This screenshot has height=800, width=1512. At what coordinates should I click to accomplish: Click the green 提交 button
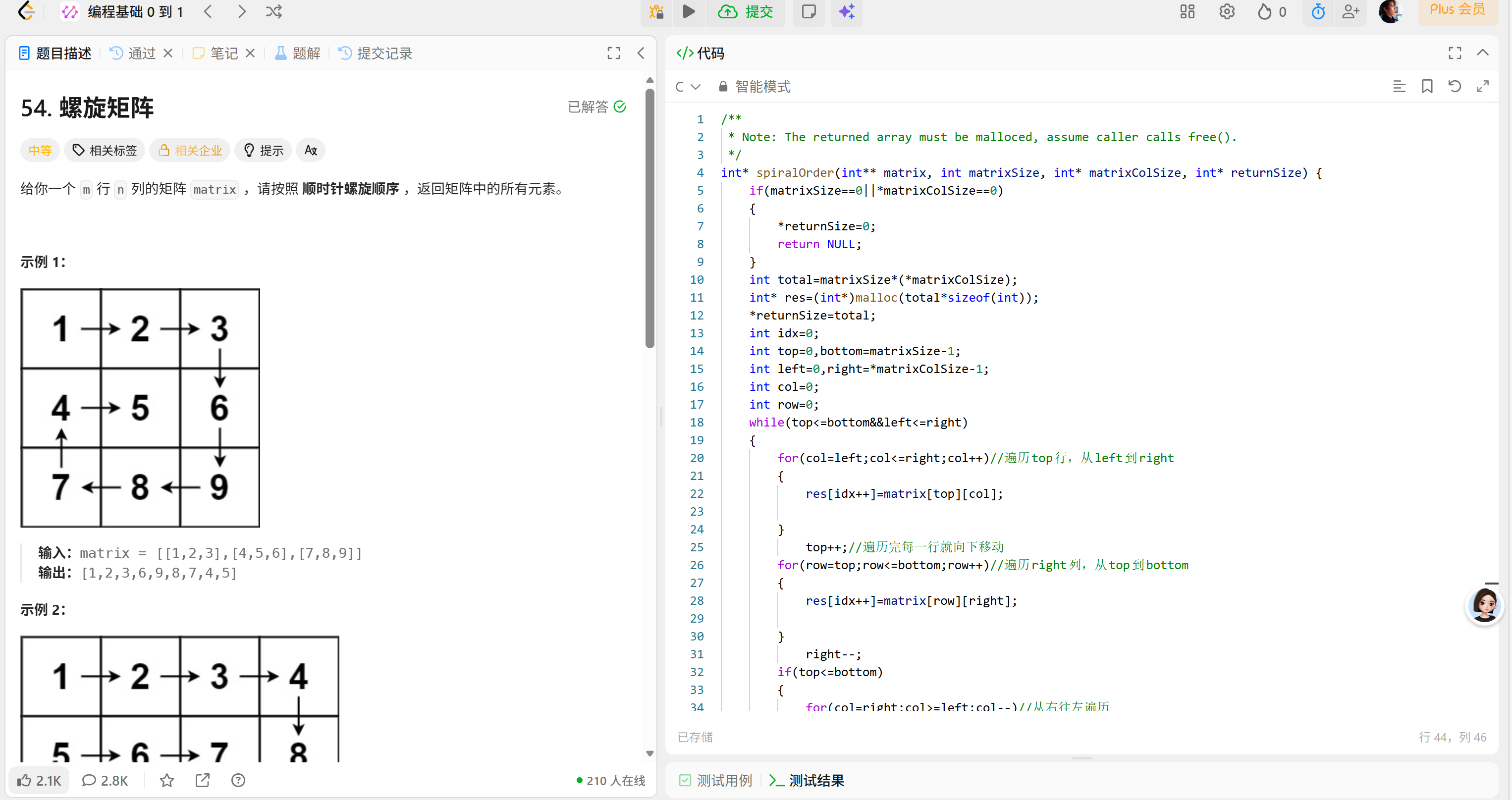pos(746,12)
